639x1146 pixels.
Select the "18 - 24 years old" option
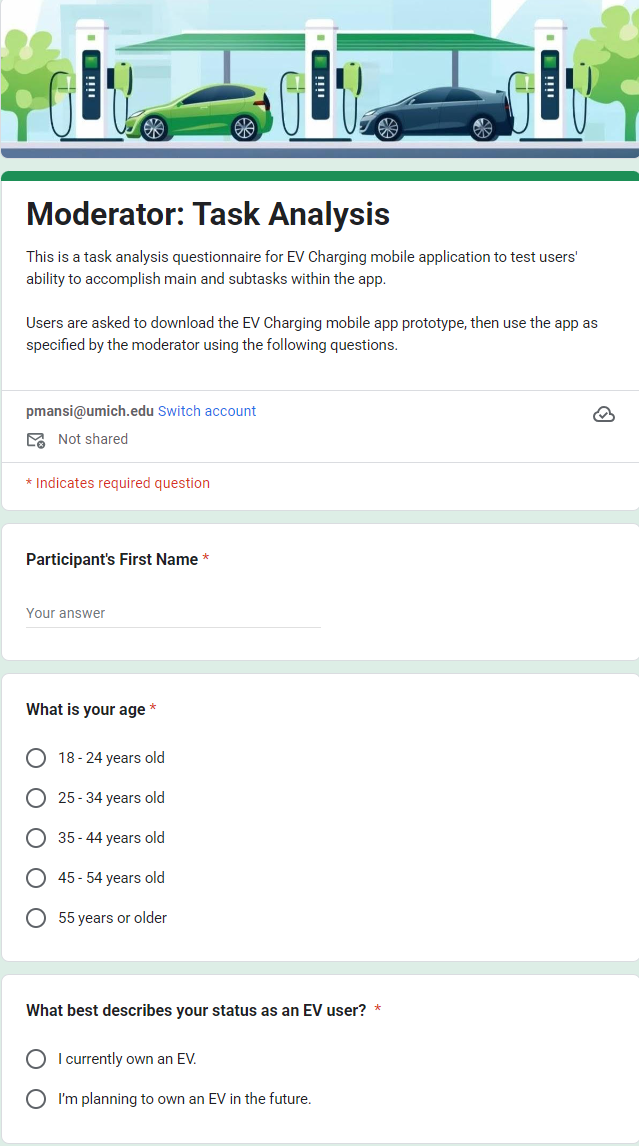[x=36, y=758]
